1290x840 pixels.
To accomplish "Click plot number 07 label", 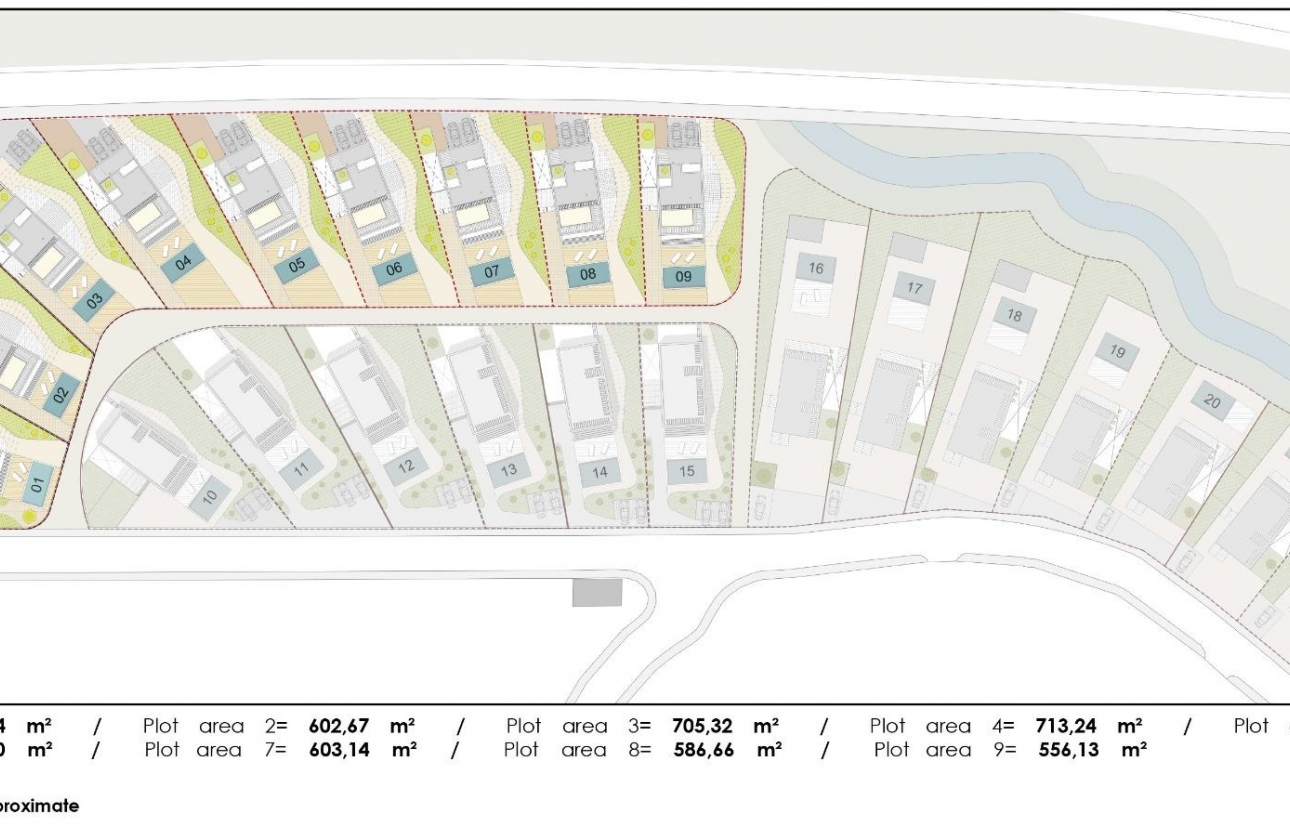I will pyautogui.click(x=492, y=271).
